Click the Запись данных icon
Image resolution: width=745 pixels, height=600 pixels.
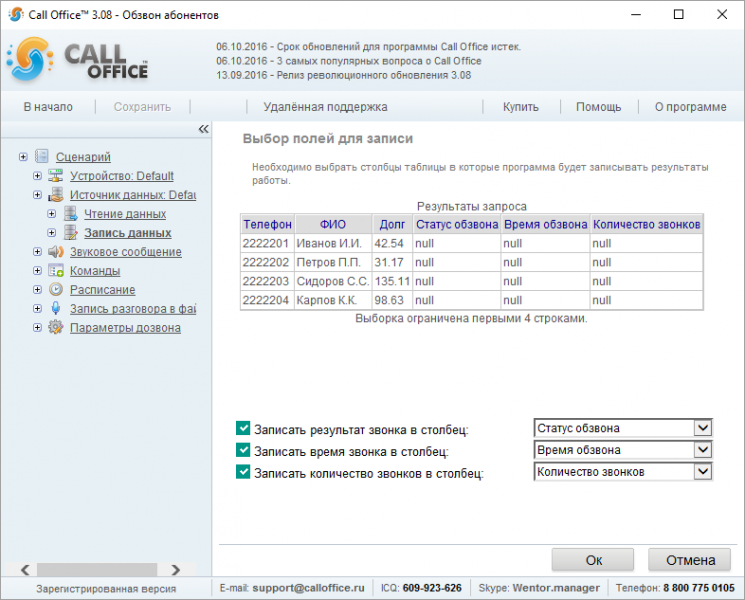pyautogui.click(x=70, y=233)
